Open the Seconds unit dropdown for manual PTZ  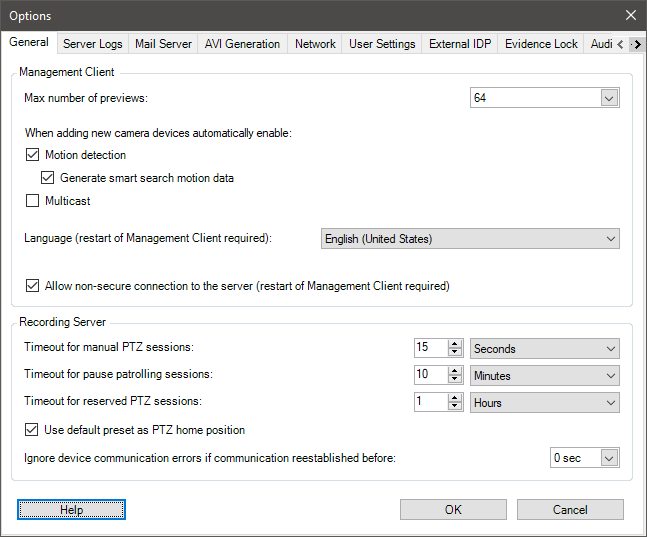coord(609,349)
